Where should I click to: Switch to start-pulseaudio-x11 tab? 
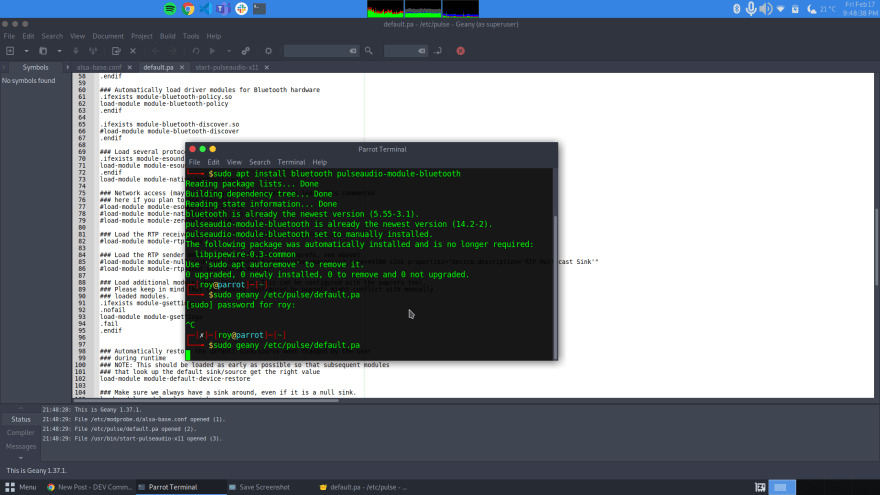coord(227,67)
